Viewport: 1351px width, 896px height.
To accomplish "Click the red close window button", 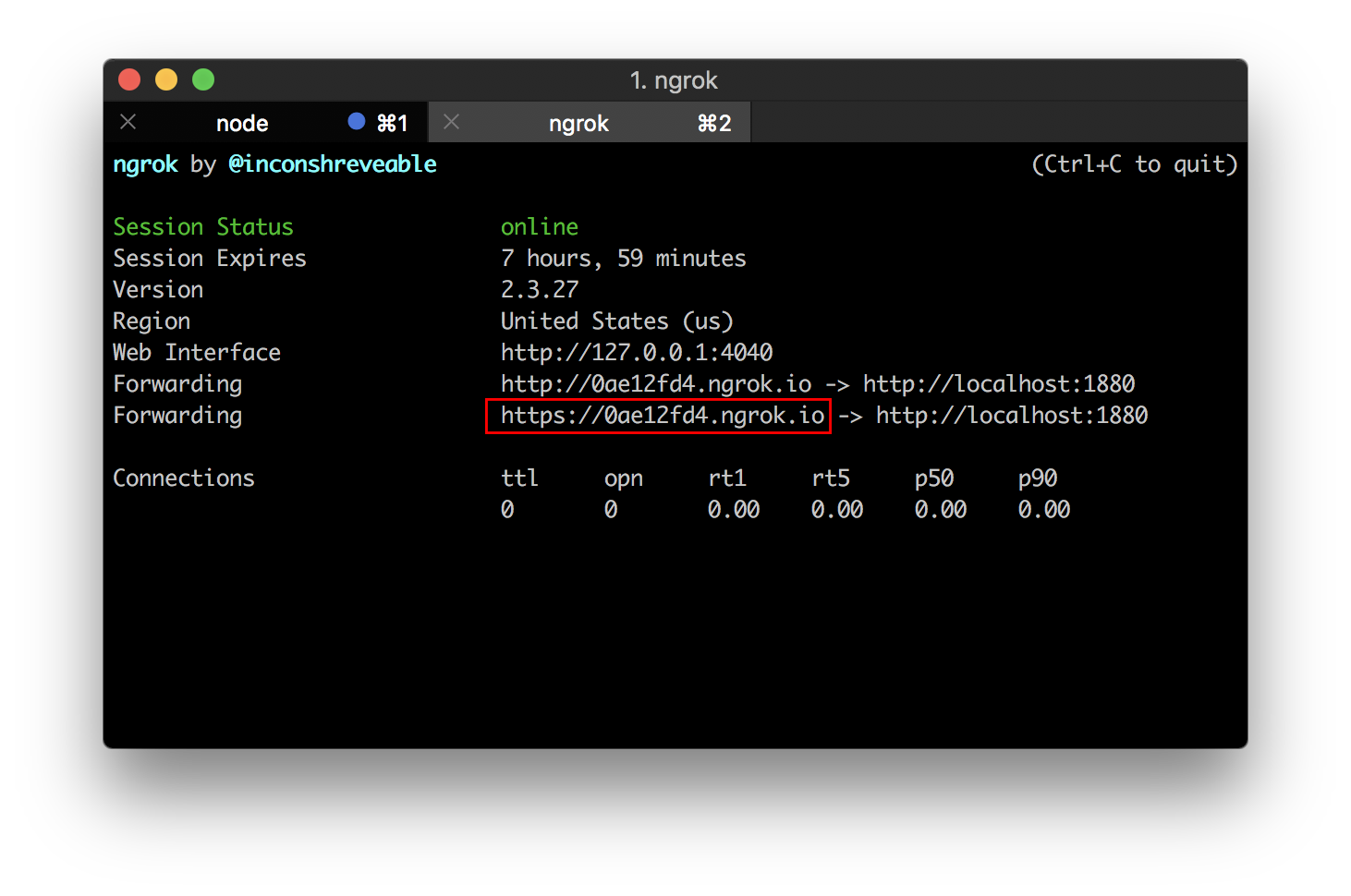I will pyautogui.click(x=129, y=80).
